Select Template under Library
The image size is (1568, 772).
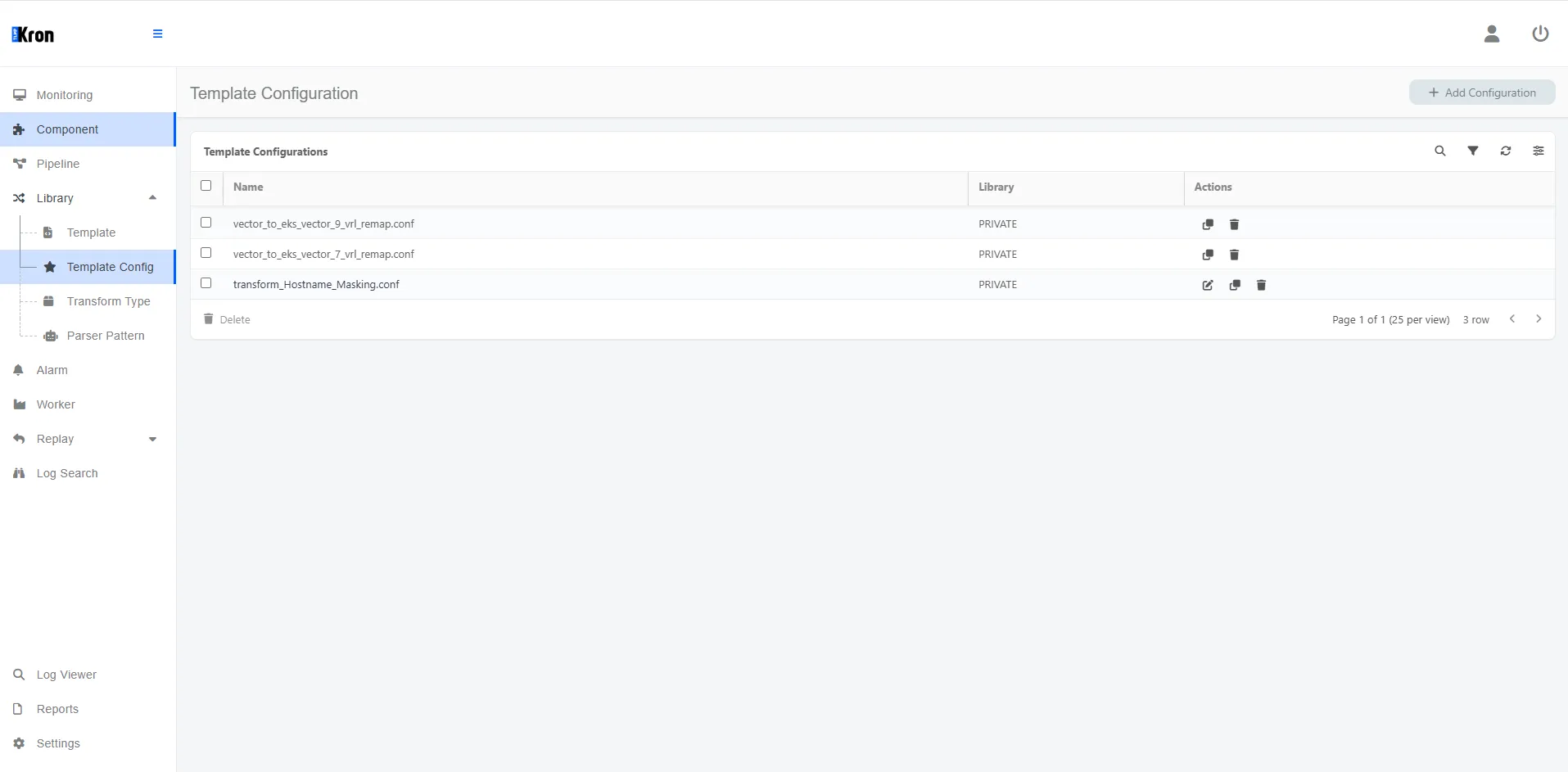coord(91,233)
